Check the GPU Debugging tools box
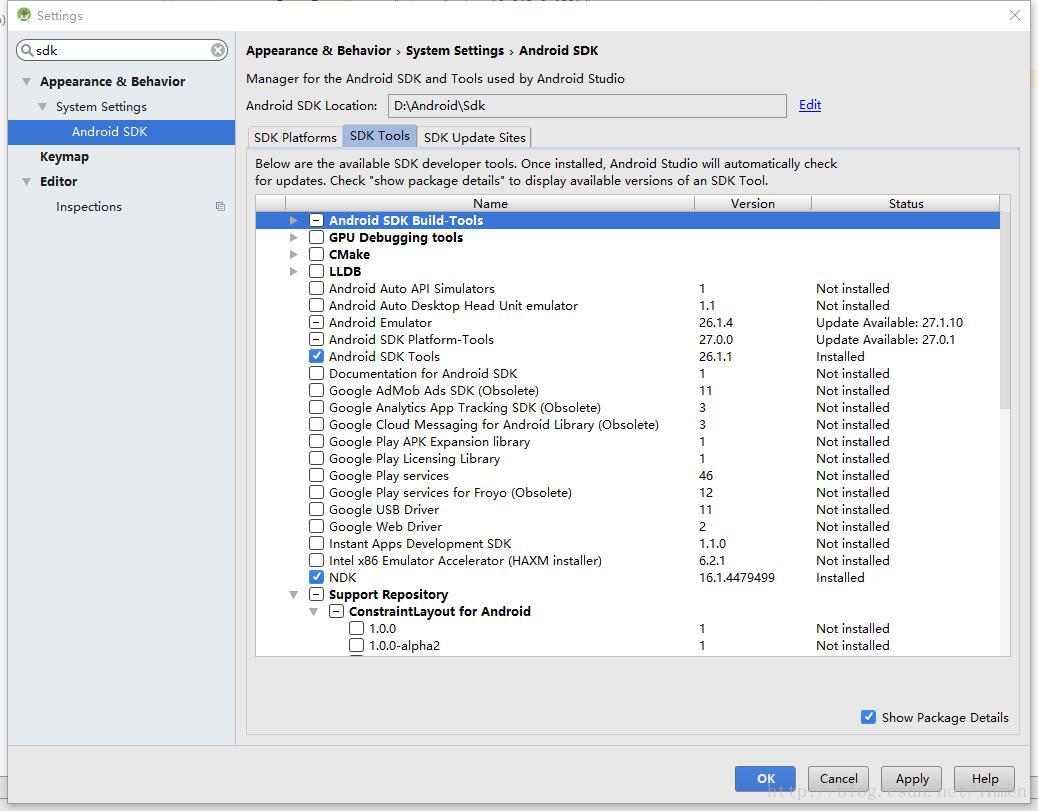The image size is (1038, 811). 316,237
